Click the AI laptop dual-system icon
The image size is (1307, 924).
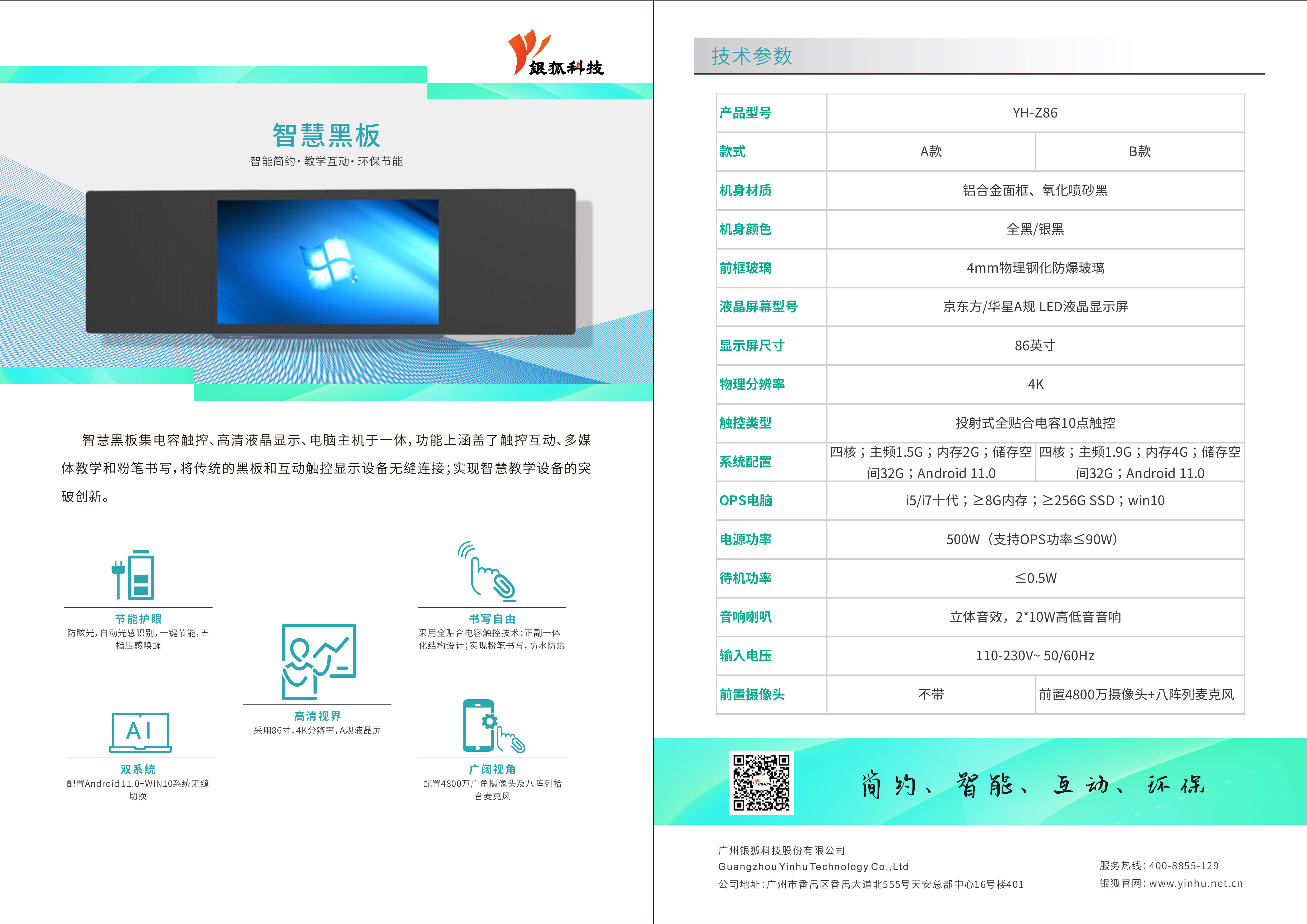click(x=140, y=732)
